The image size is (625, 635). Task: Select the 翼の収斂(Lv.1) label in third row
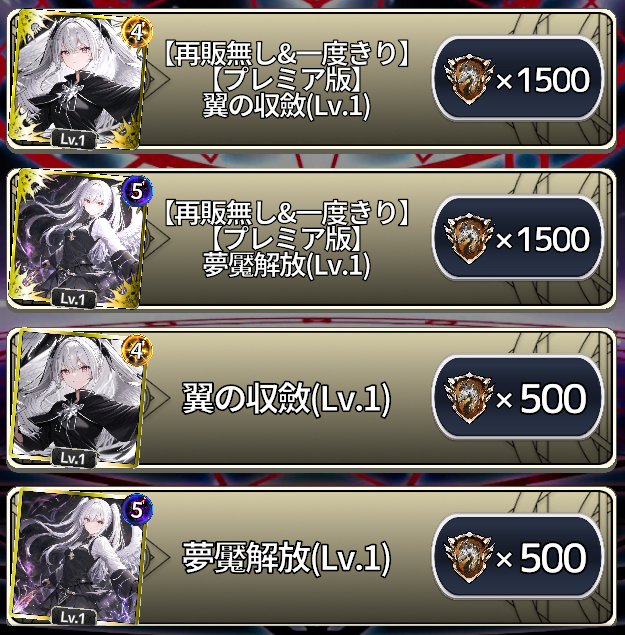coord(286,398)
